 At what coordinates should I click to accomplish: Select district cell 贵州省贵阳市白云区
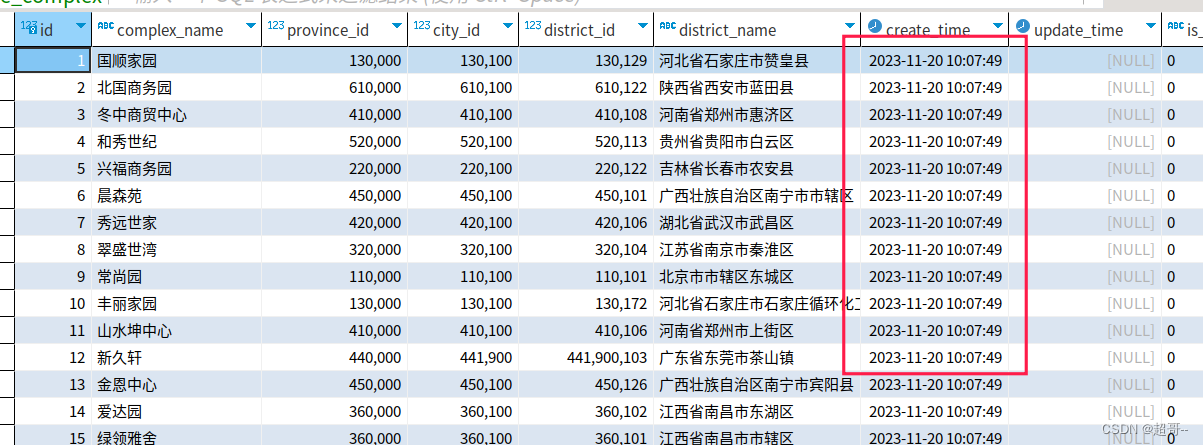[x=757, y=142]
